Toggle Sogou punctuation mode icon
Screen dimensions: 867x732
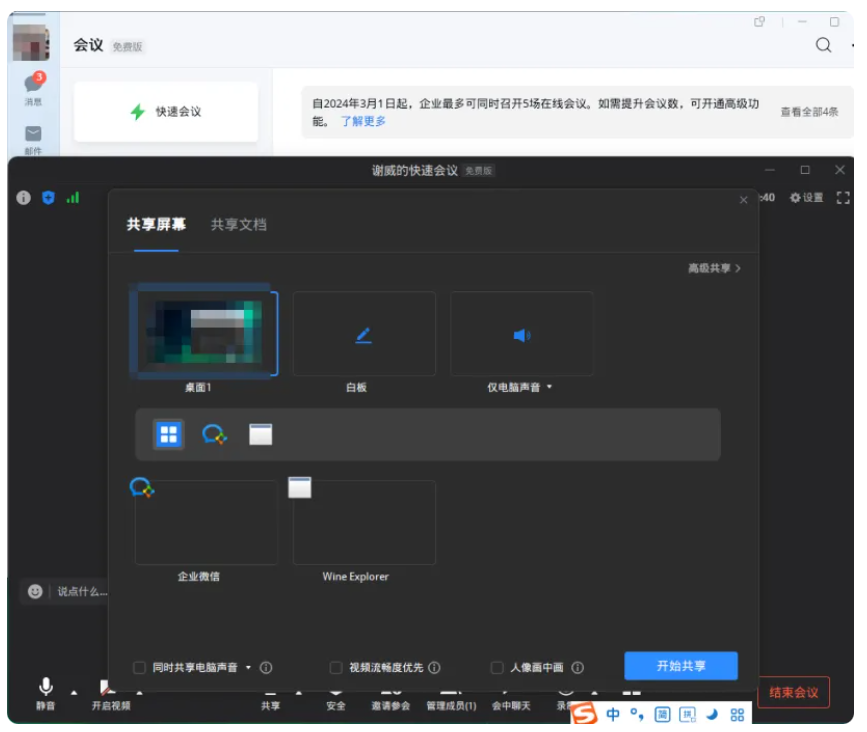637,714
